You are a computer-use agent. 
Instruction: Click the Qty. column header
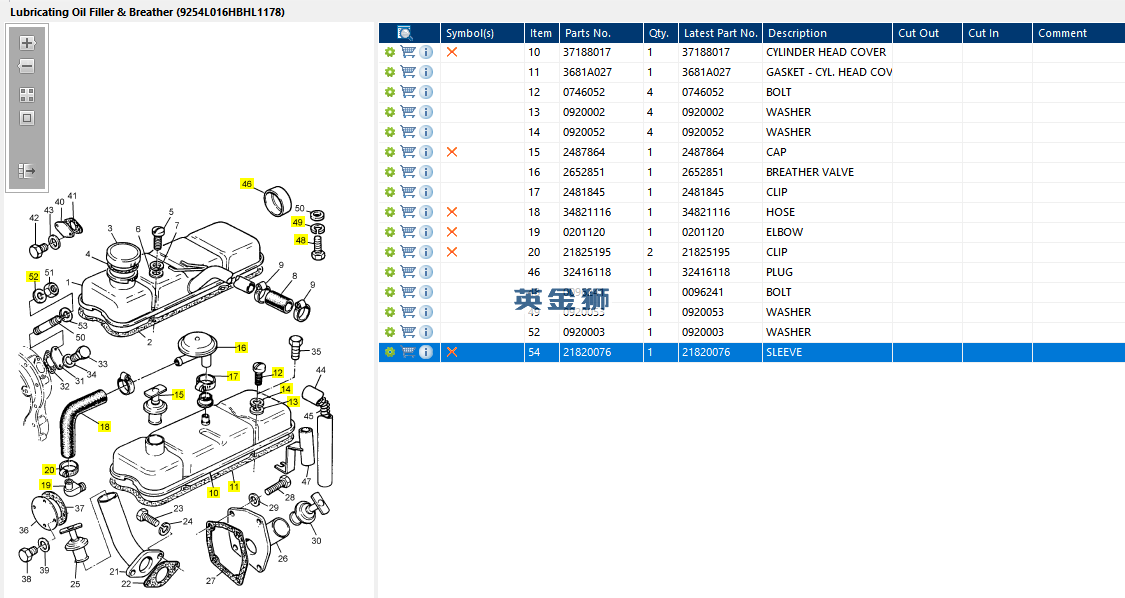pyautogui.click(x=661, y=33)
